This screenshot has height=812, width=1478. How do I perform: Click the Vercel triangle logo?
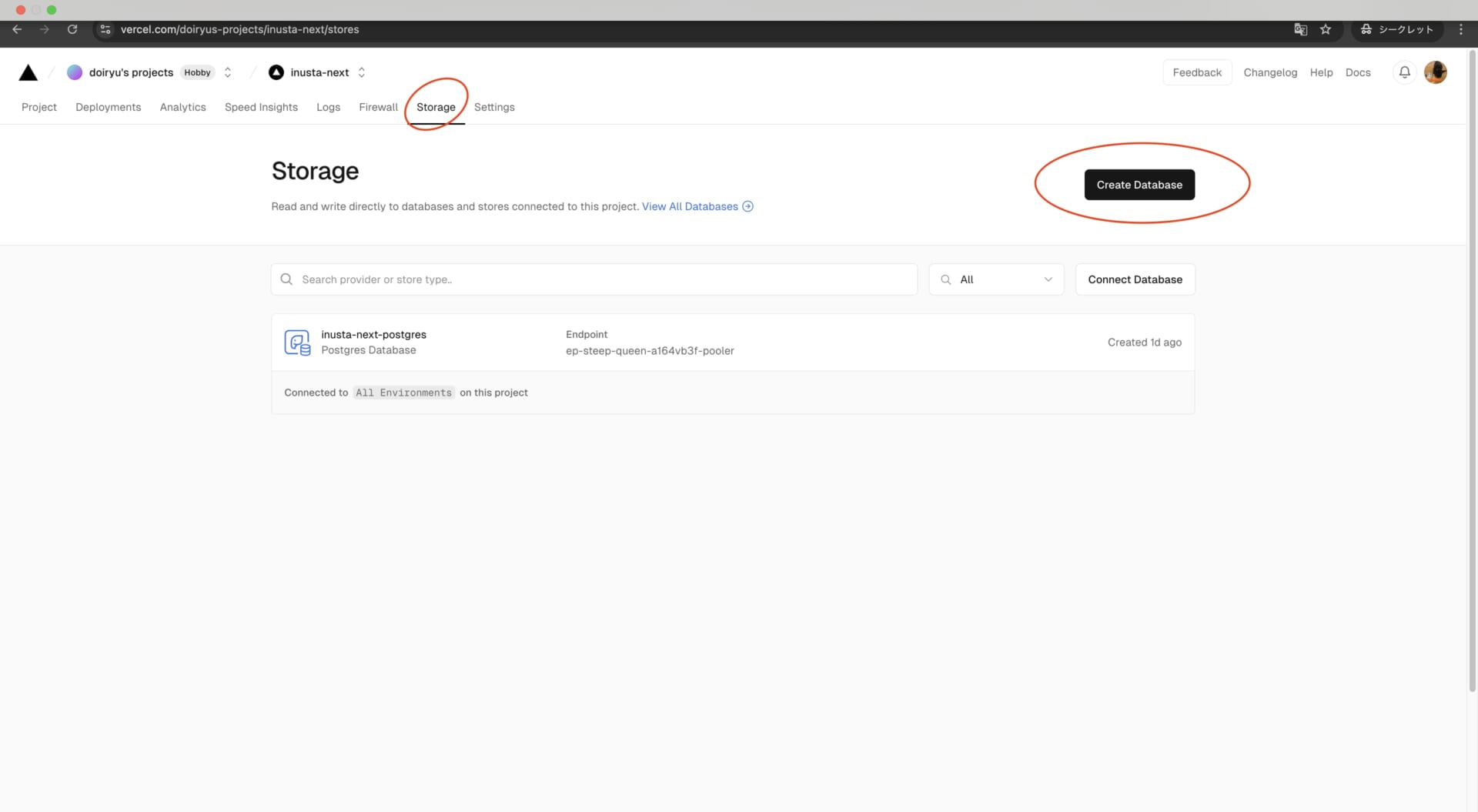[28, 72]
